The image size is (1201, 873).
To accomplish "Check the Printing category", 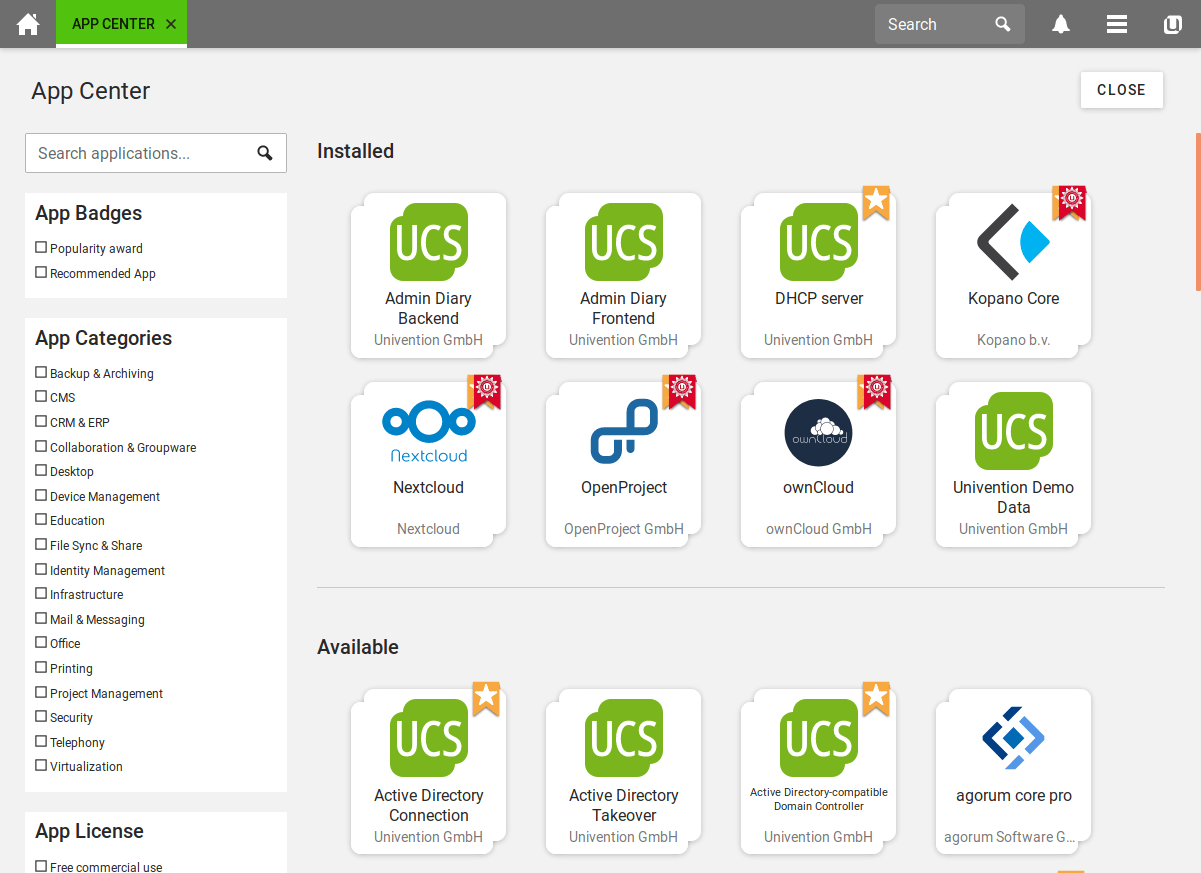I will click(x=41, y=667).
